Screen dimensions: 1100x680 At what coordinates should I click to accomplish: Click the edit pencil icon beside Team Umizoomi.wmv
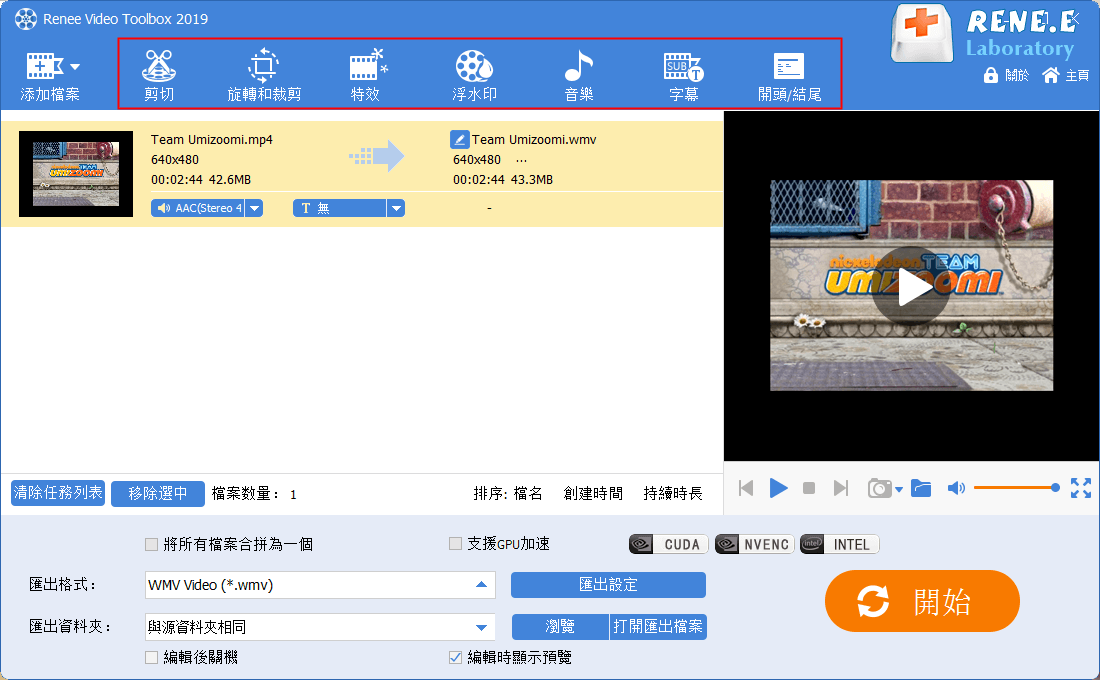[460, 139]
